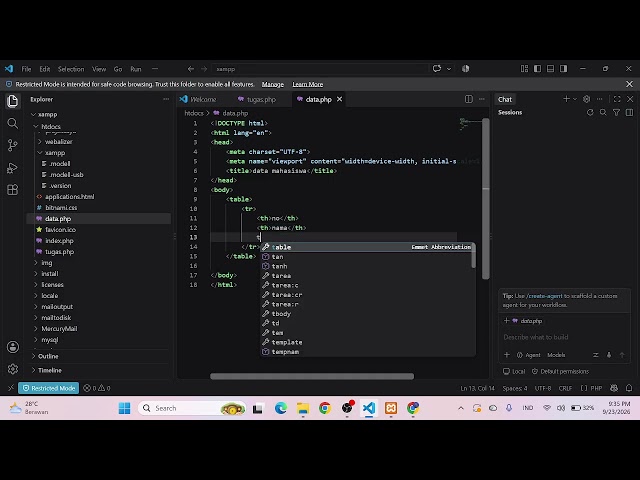This screenshot has width=640, height=480.
Task: Open Windows Start menu
Action: 124,408
